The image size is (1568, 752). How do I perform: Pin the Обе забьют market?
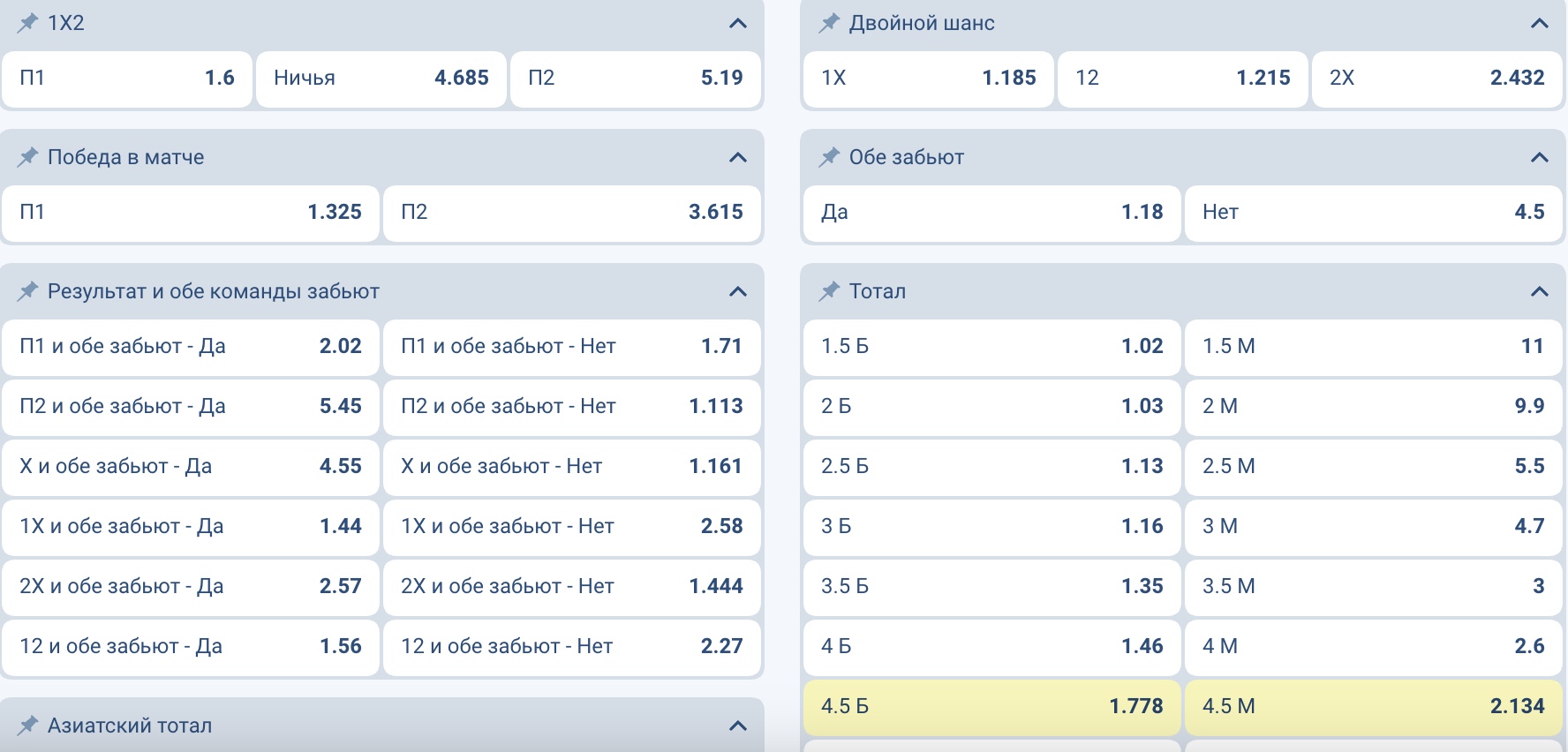coord(829,157)
